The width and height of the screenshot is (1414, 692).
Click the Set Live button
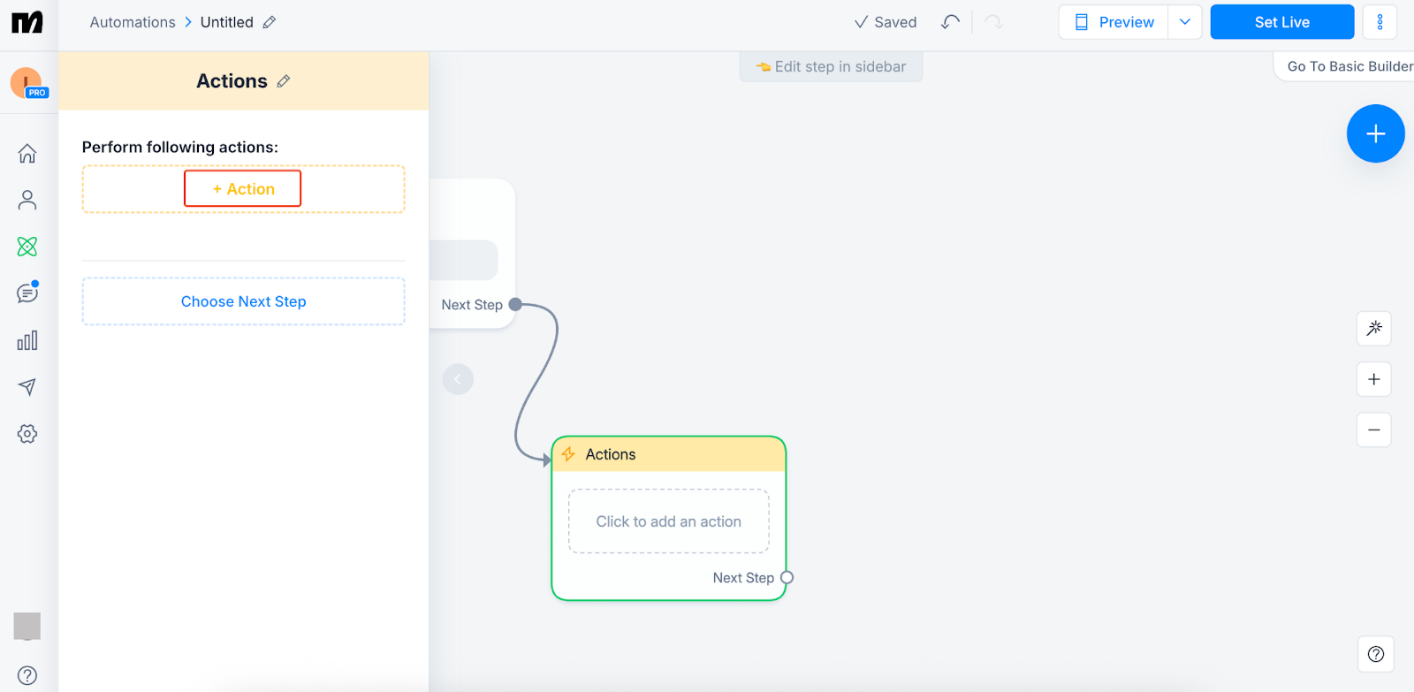[x=1281, y=21]
